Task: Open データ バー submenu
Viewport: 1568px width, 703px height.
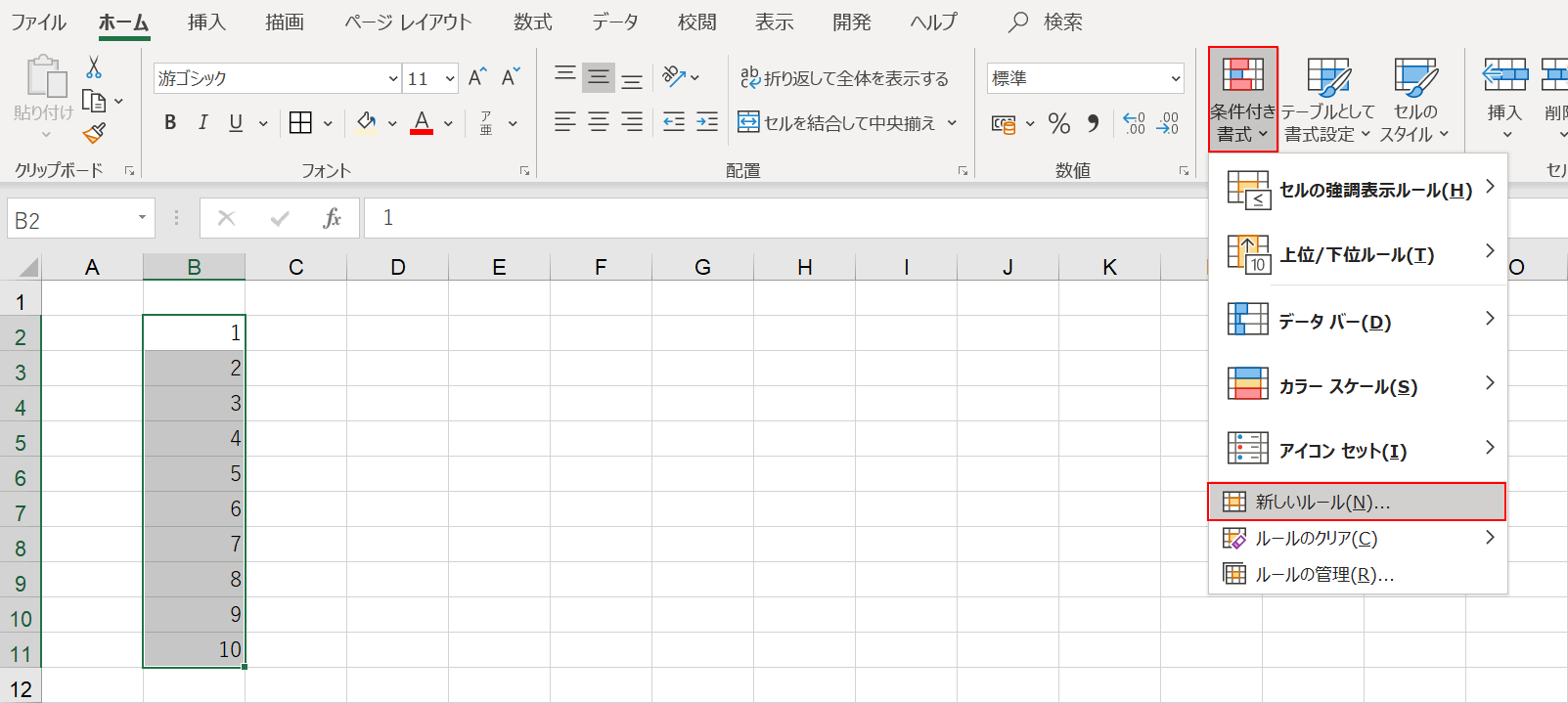Action: 1359,321
